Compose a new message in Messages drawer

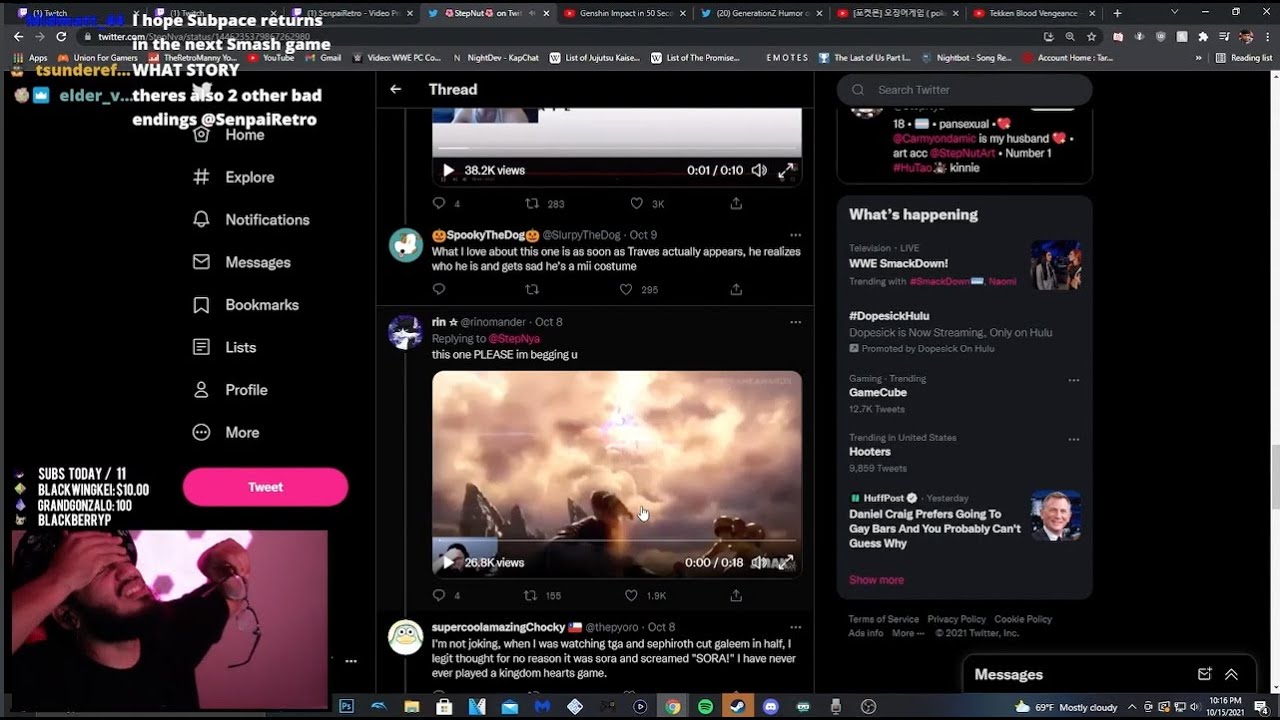click(x=1205, y=674)
